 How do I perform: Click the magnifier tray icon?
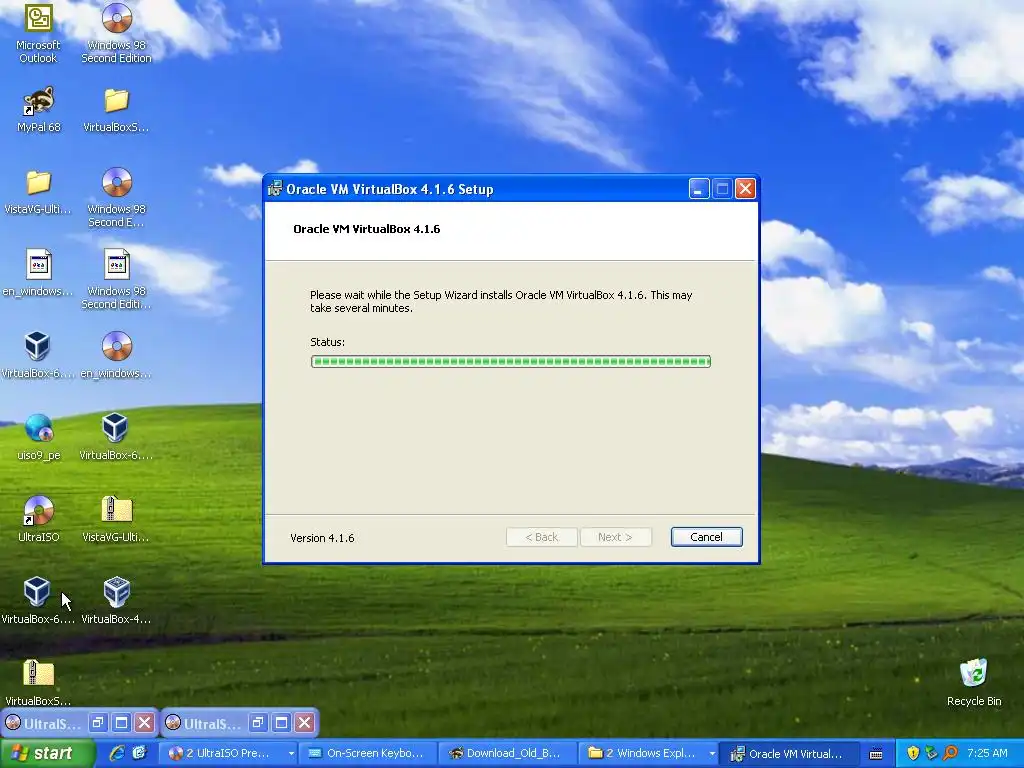950,753
